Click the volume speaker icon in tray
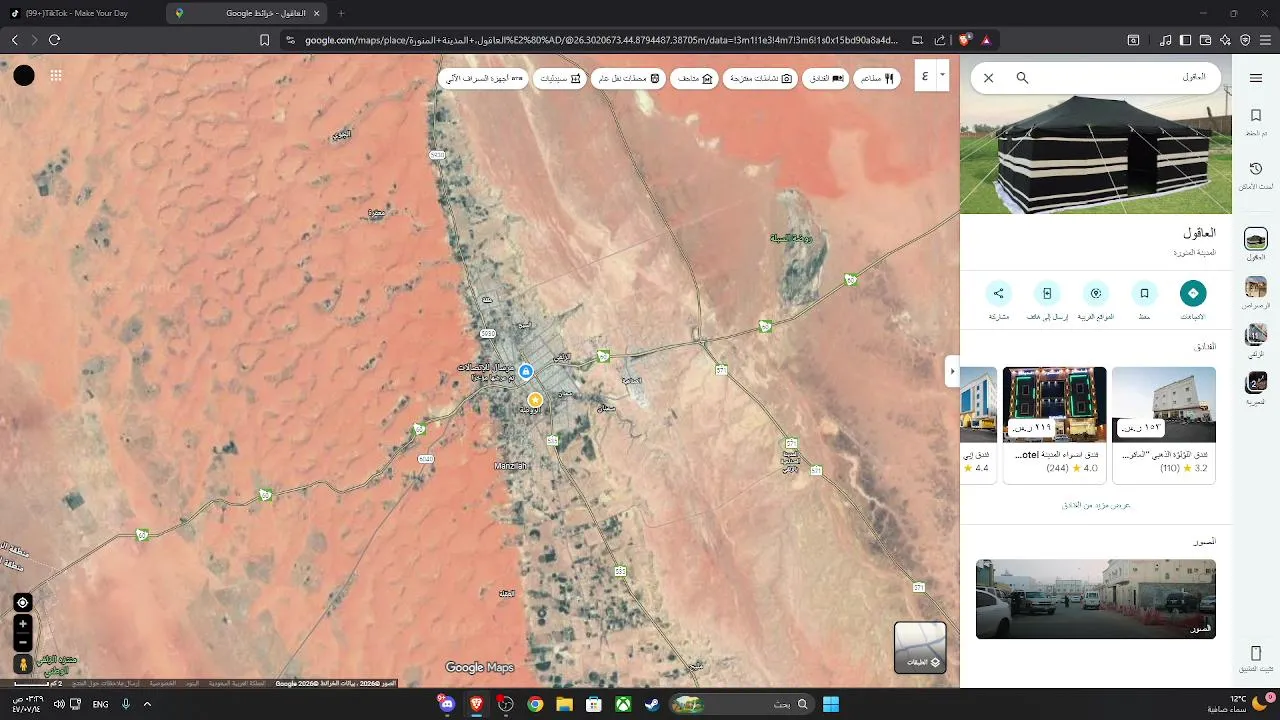Image resolution: width=1280 pixels, height=720 pixels. (58, 704)
